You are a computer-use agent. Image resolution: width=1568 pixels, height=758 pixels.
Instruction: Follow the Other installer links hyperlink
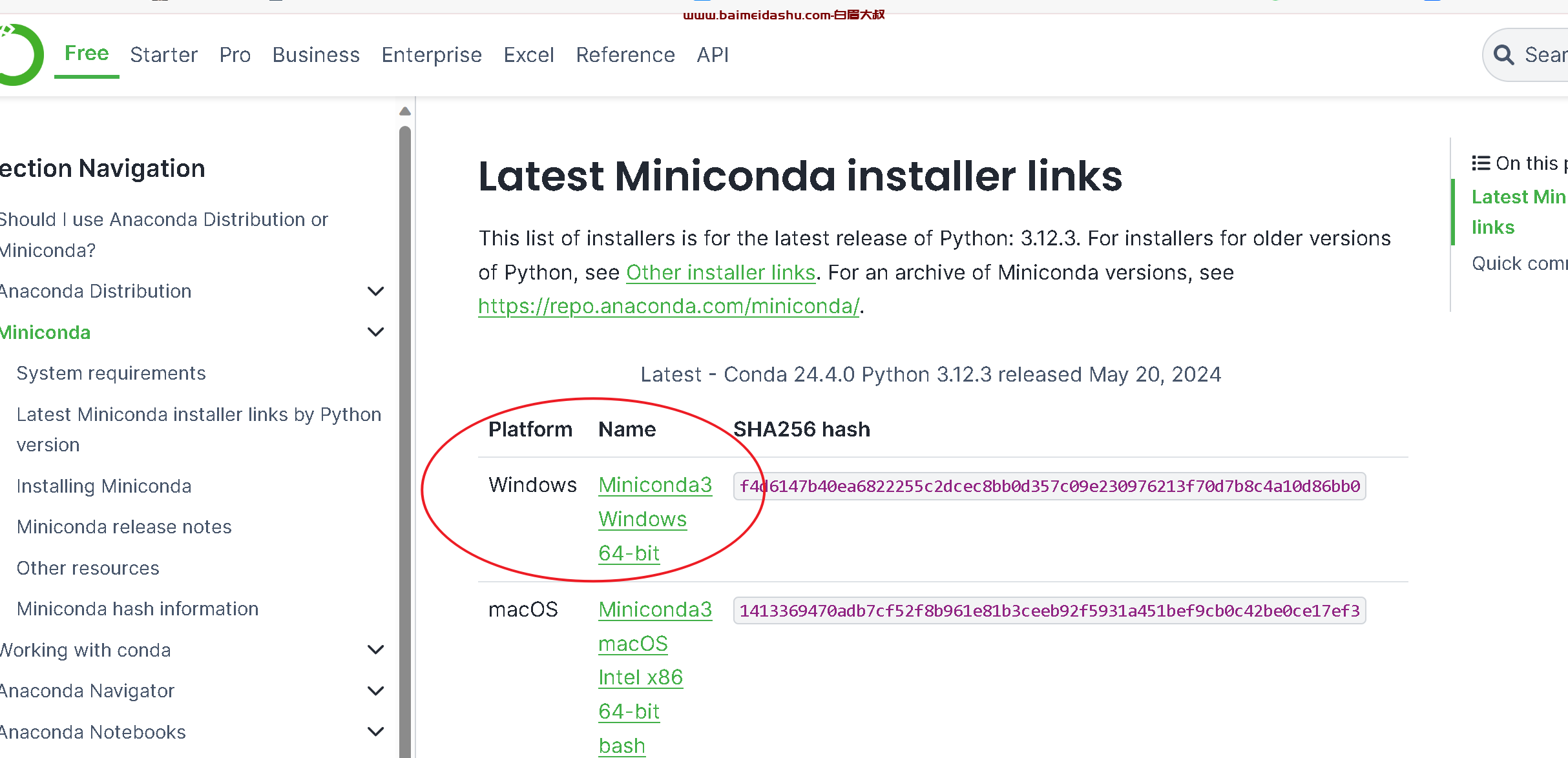(721, 272)
